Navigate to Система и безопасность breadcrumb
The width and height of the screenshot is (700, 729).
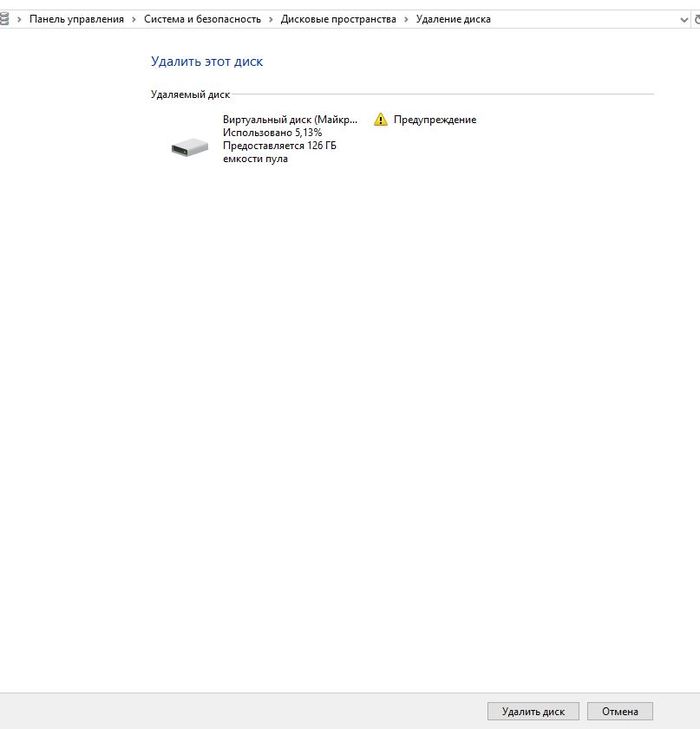[202, 19]
